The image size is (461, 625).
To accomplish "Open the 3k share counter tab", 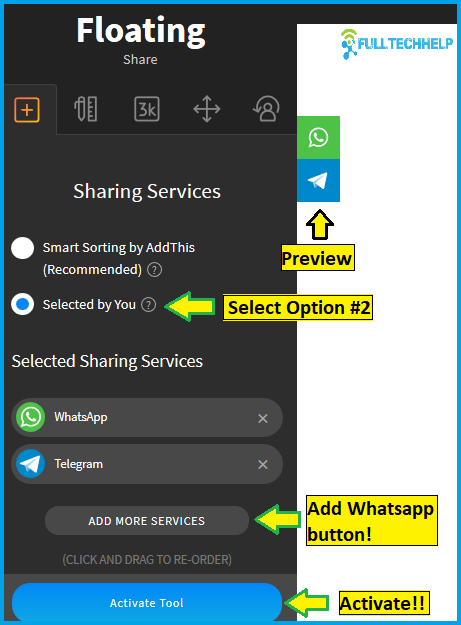I will click(x=147, y=109).
